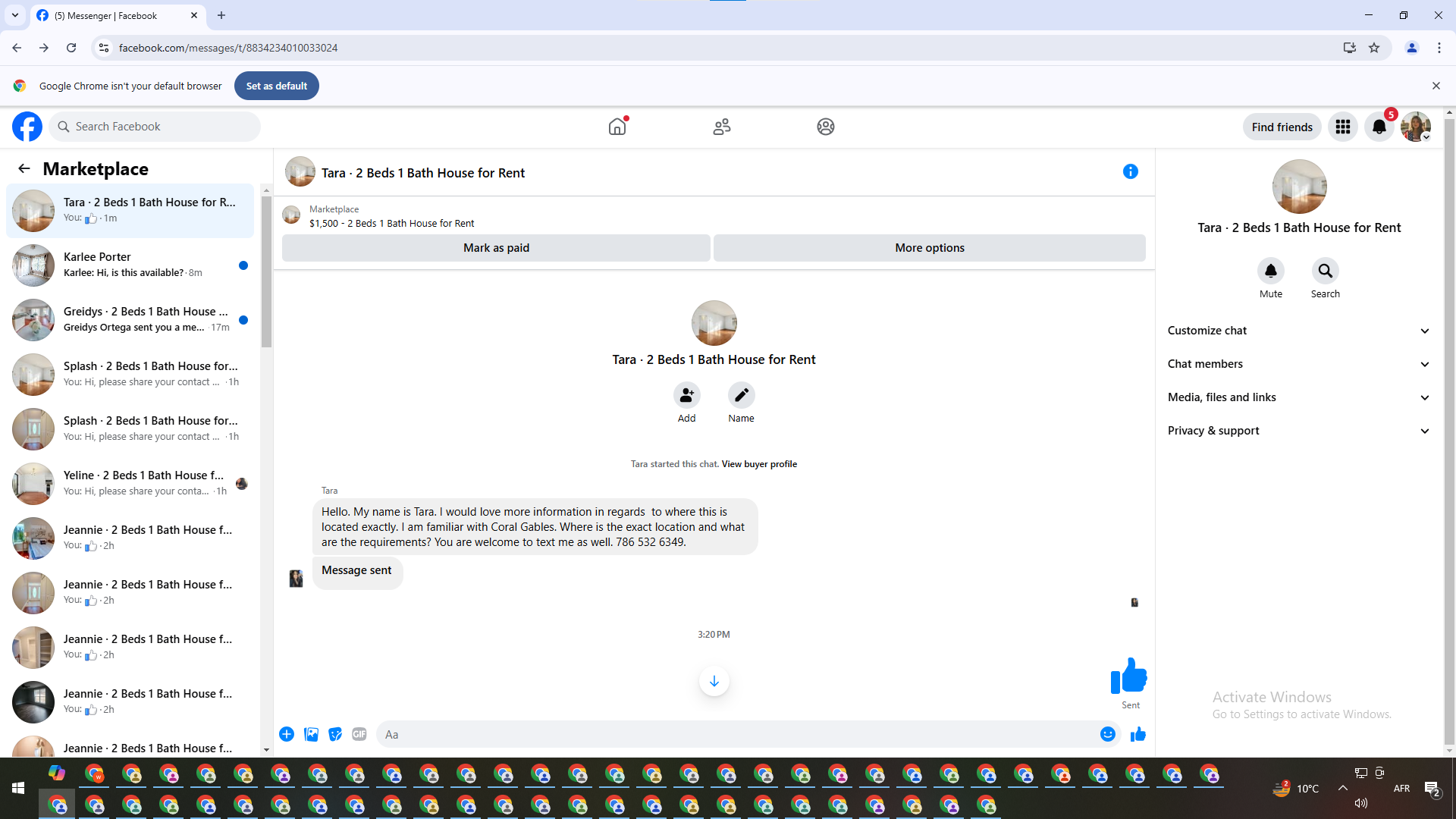Screen dimensions: 1456x819
Task: Open more actions plus icon in composer
Action: coord(287,734)
